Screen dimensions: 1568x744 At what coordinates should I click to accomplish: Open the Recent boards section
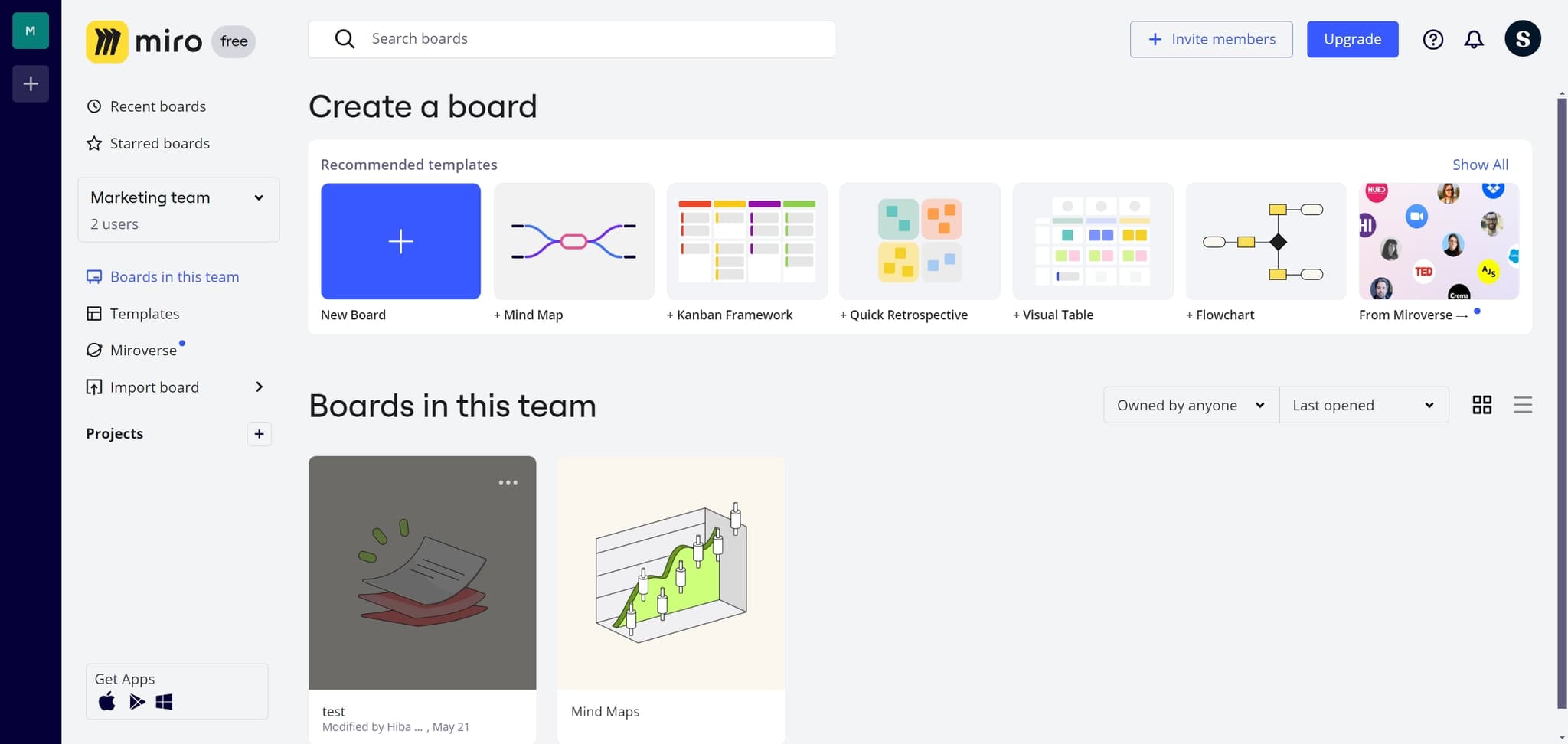(x=158, y=106)
